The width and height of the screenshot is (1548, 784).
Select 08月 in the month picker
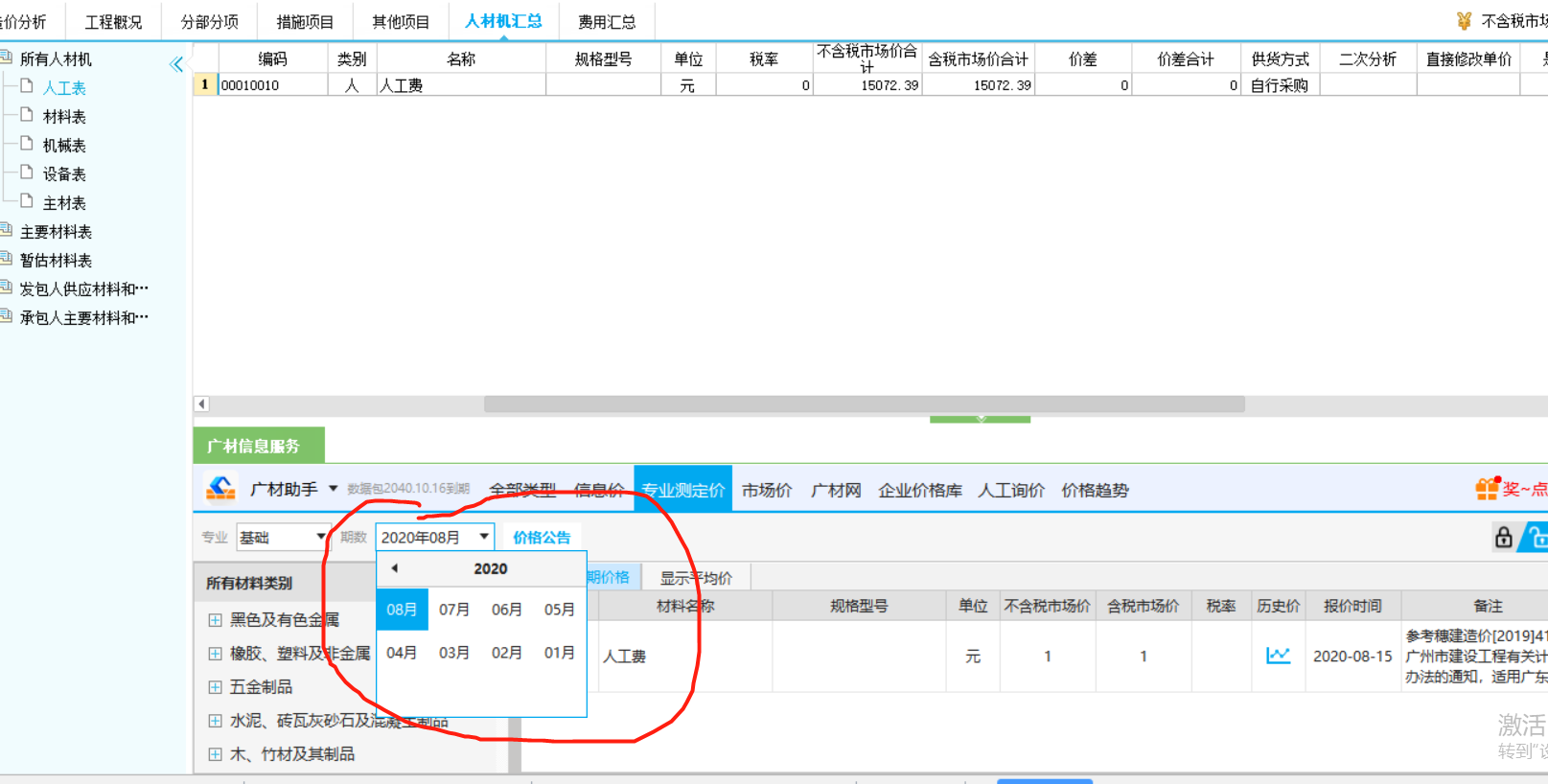tap(402, 610)
